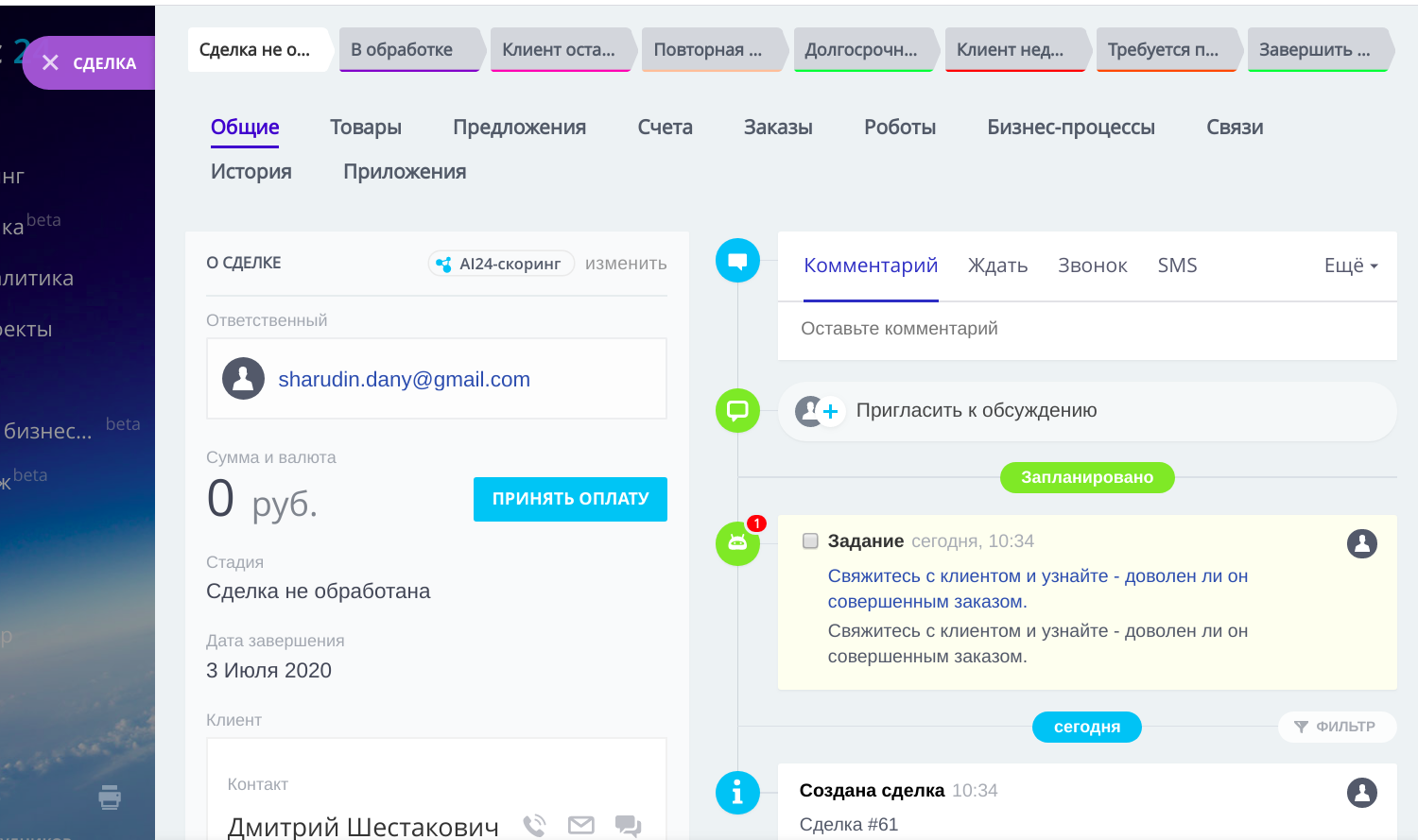Click the green chat bubble timeline icon

pos(737,411)
